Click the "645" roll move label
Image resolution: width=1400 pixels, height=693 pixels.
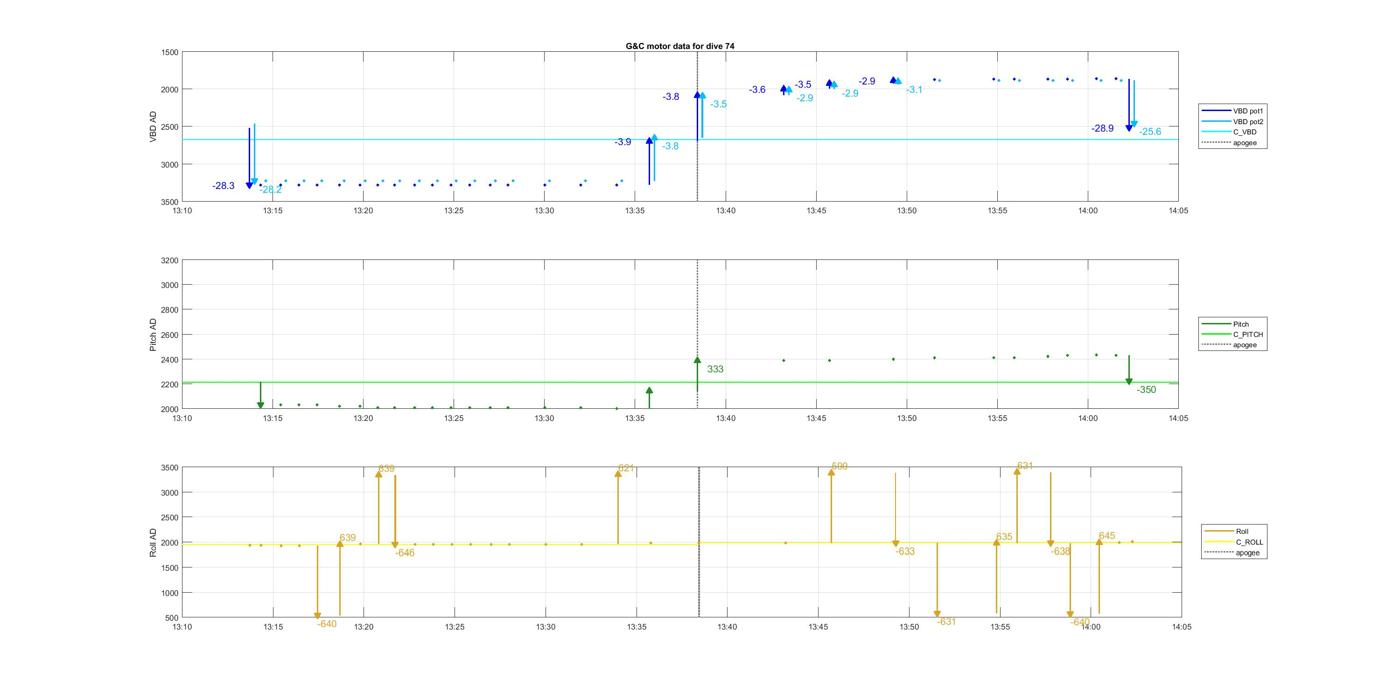(x=1107, y=536)
